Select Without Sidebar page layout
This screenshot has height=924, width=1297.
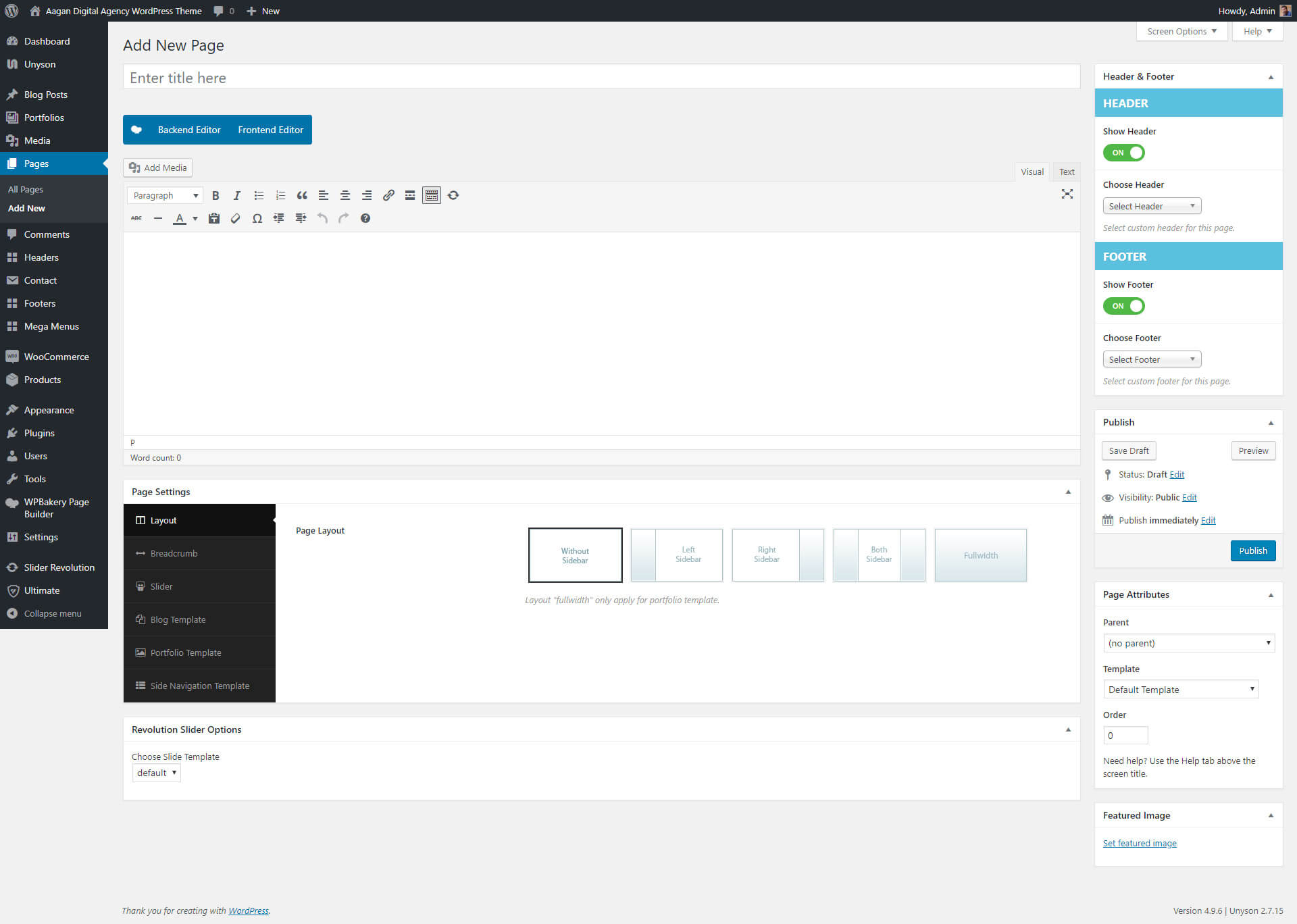click(575, 555)
